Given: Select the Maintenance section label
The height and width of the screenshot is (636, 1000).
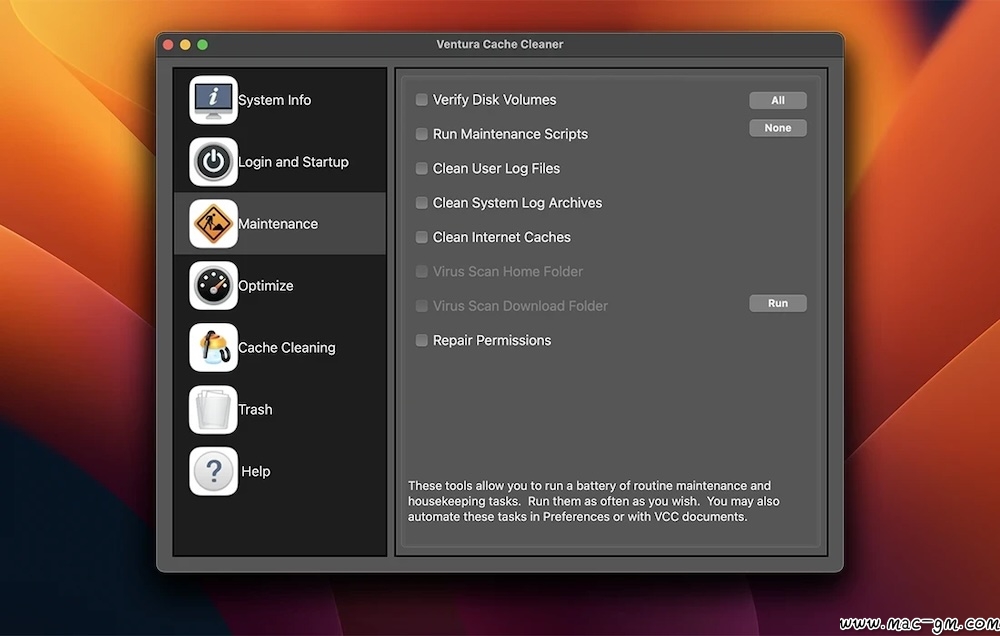Looking at the screenshot, I should coord(278,224).
